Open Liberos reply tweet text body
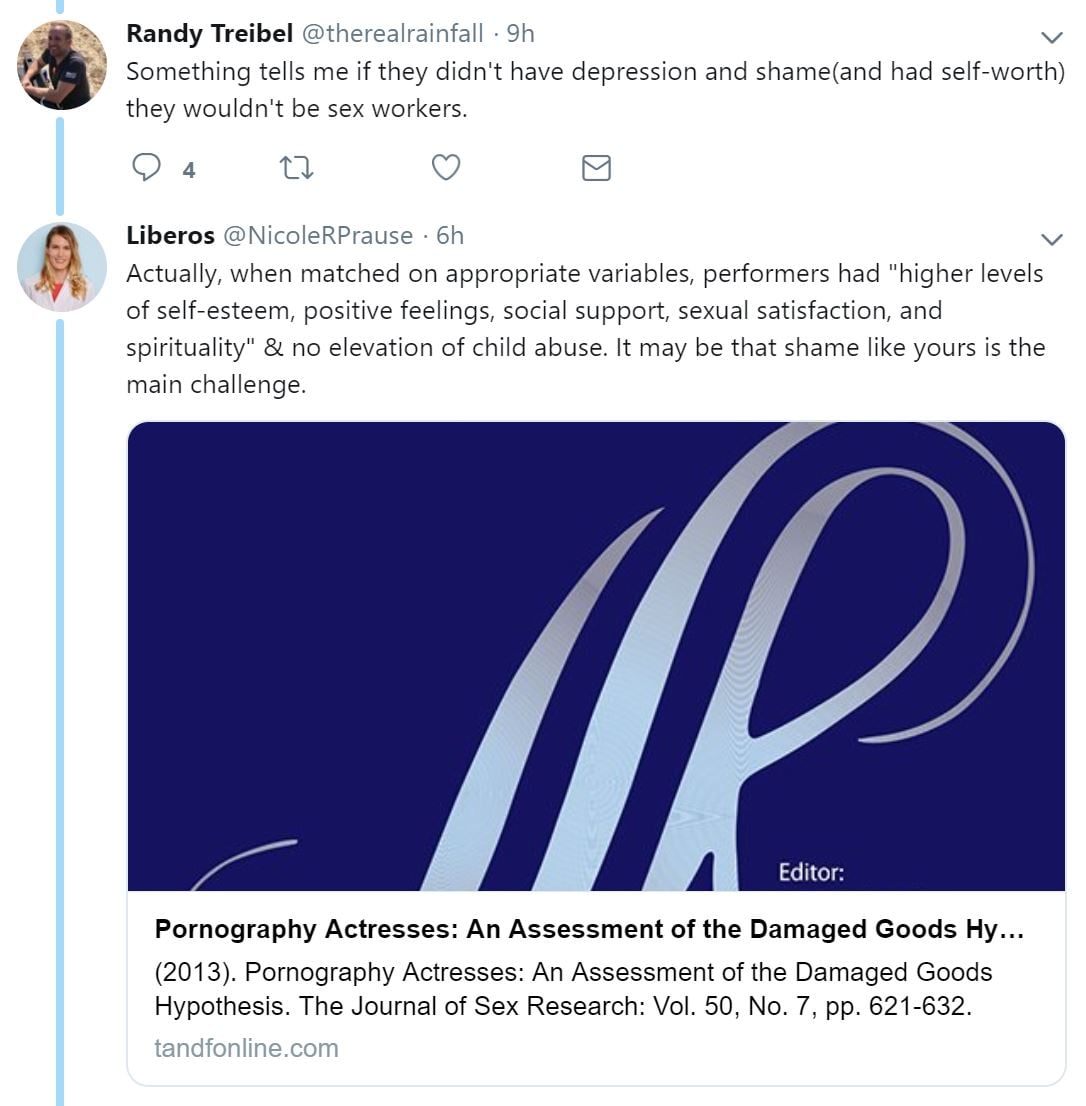 pyautogui.click(x=585, y=329)
